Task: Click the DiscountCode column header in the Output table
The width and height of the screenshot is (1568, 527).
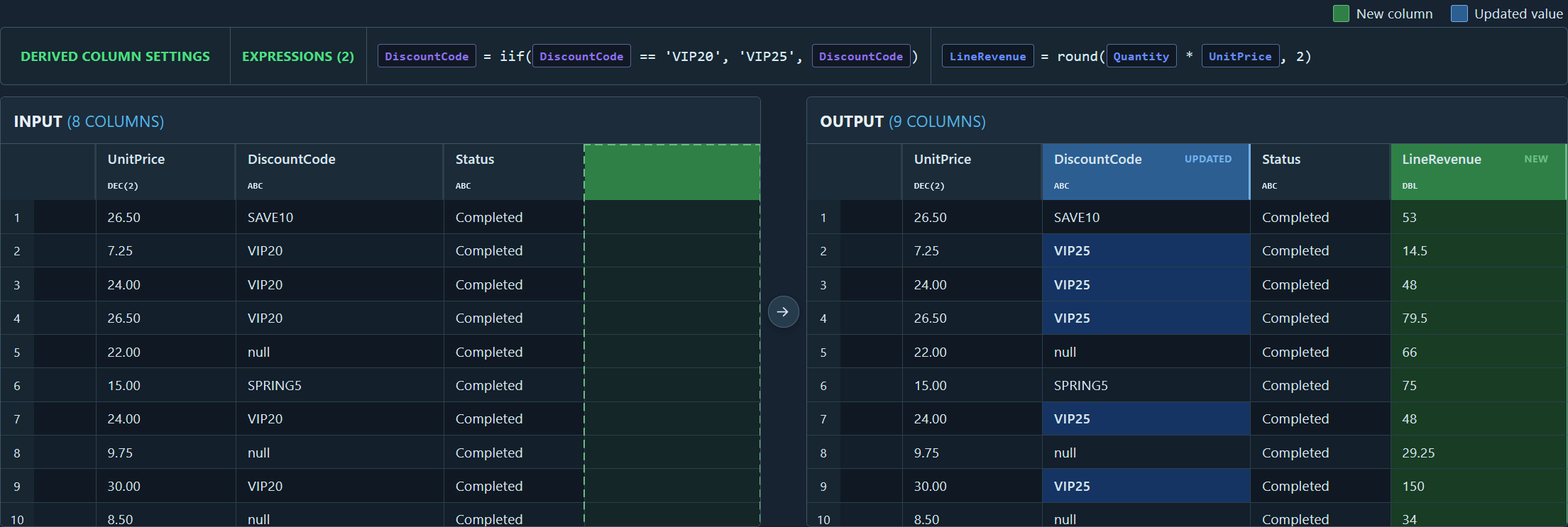Action: (x=1146, y=172)
